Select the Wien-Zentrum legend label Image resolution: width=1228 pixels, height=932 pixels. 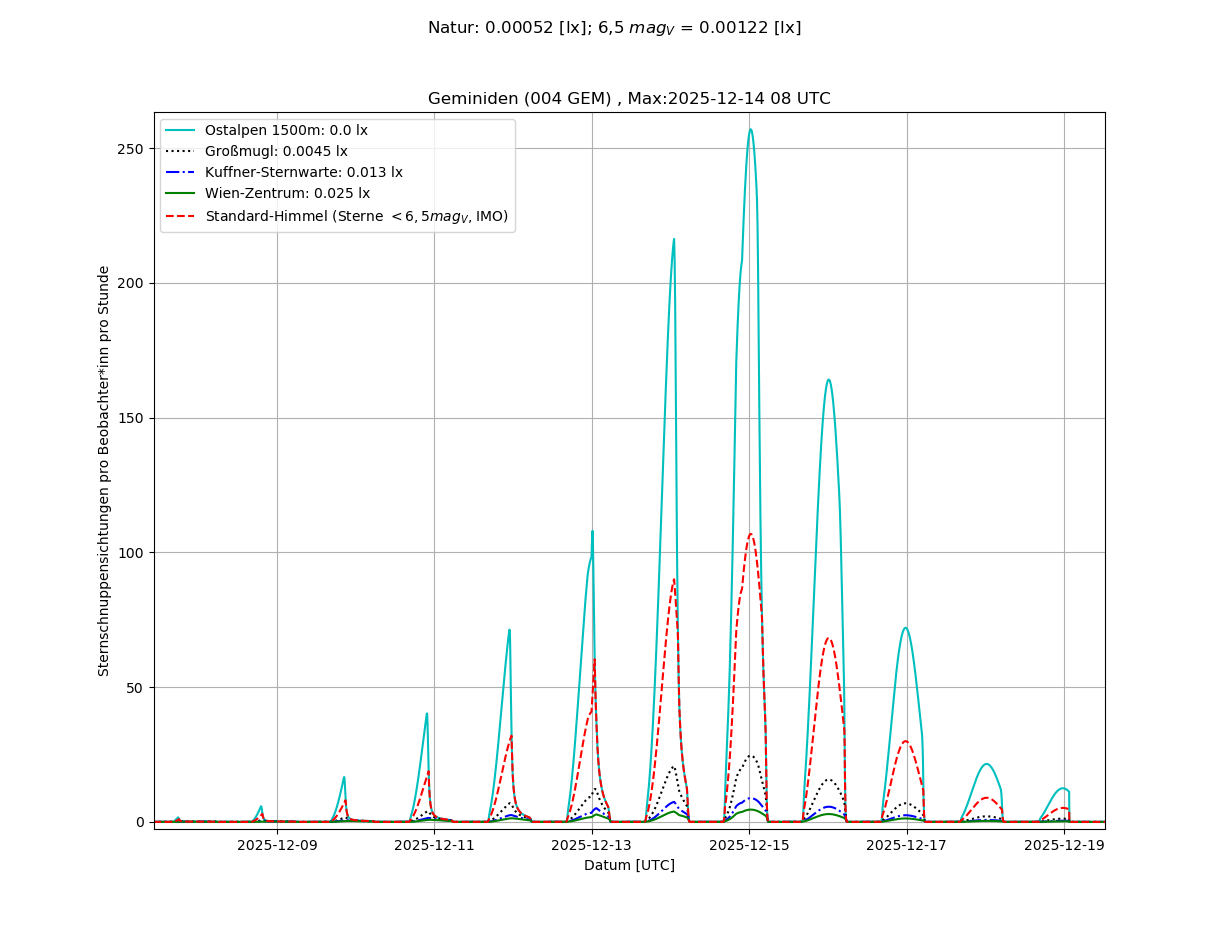(287, 194)
